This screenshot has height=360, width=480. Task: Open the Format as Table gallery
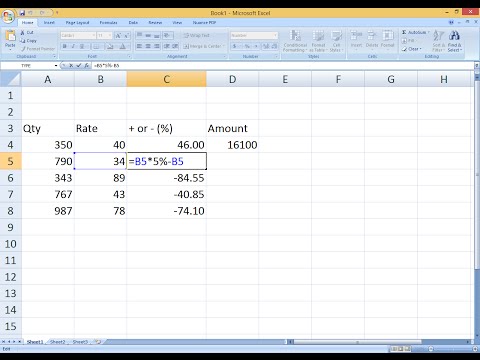point(318,41)
